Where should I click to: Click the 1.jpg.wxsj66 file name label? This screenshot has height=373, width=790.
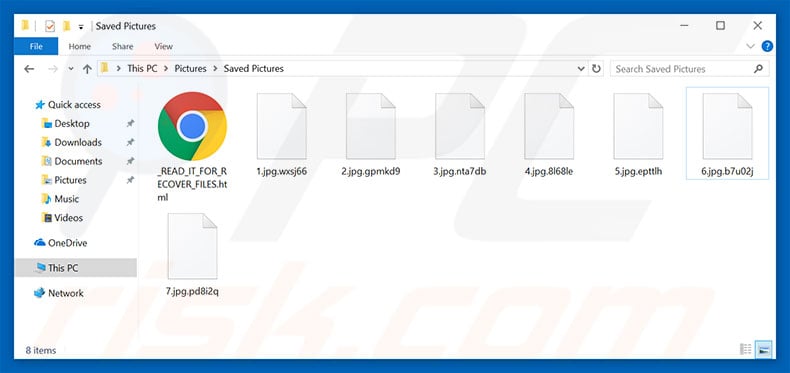282,171
